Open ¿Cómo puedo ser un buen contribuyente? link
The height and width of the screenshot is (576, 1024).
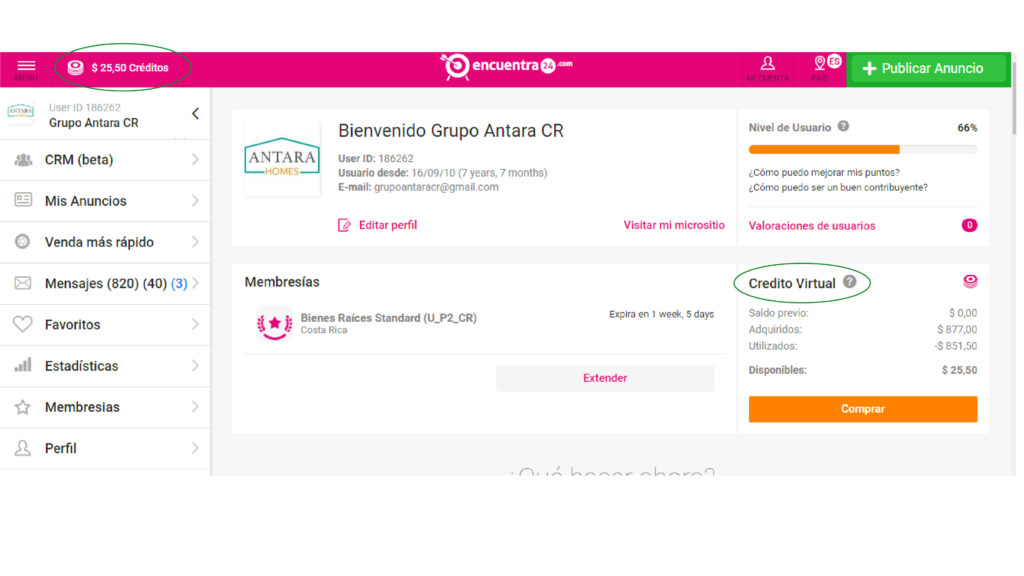[x=838, y=187]
